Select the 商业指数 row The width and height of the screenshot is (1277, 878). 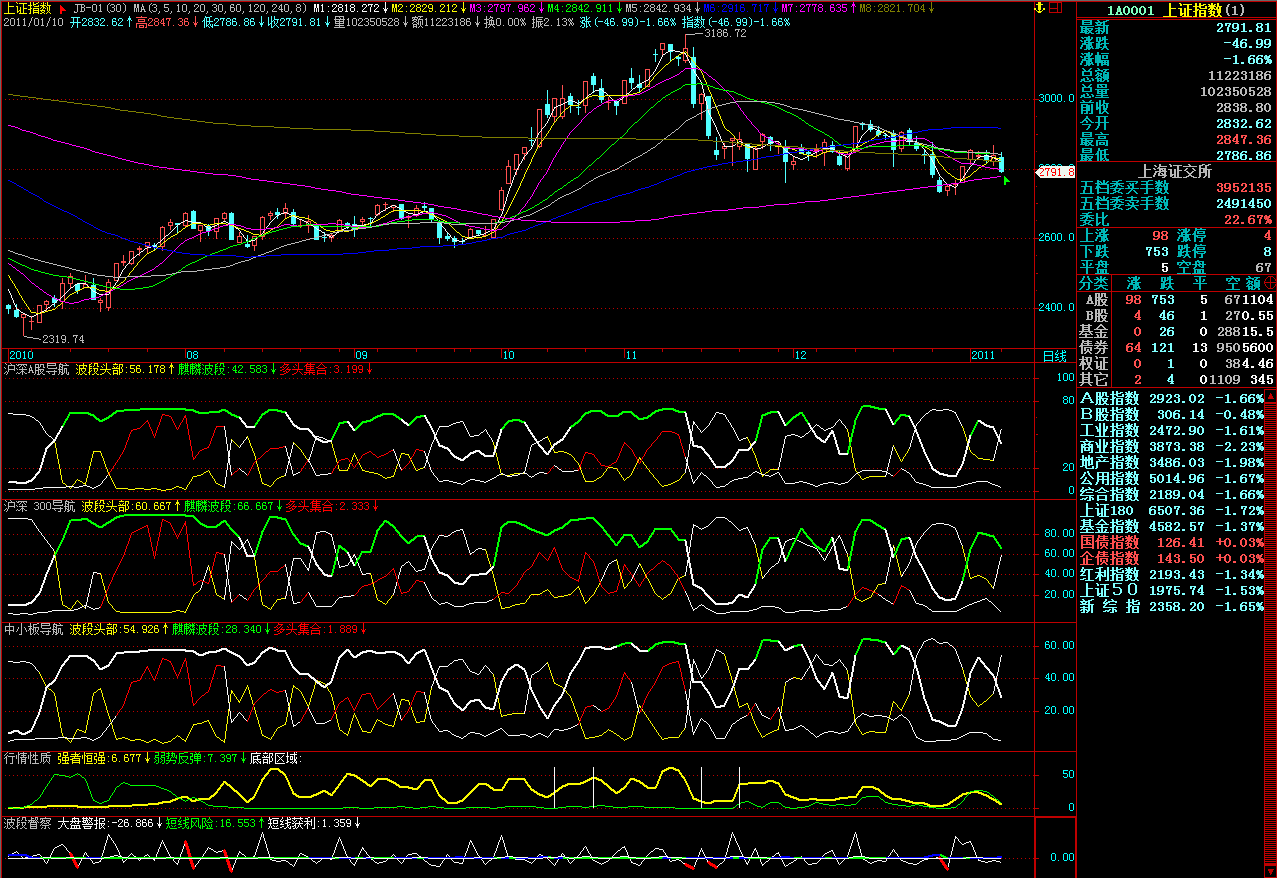coord(1172,446)
